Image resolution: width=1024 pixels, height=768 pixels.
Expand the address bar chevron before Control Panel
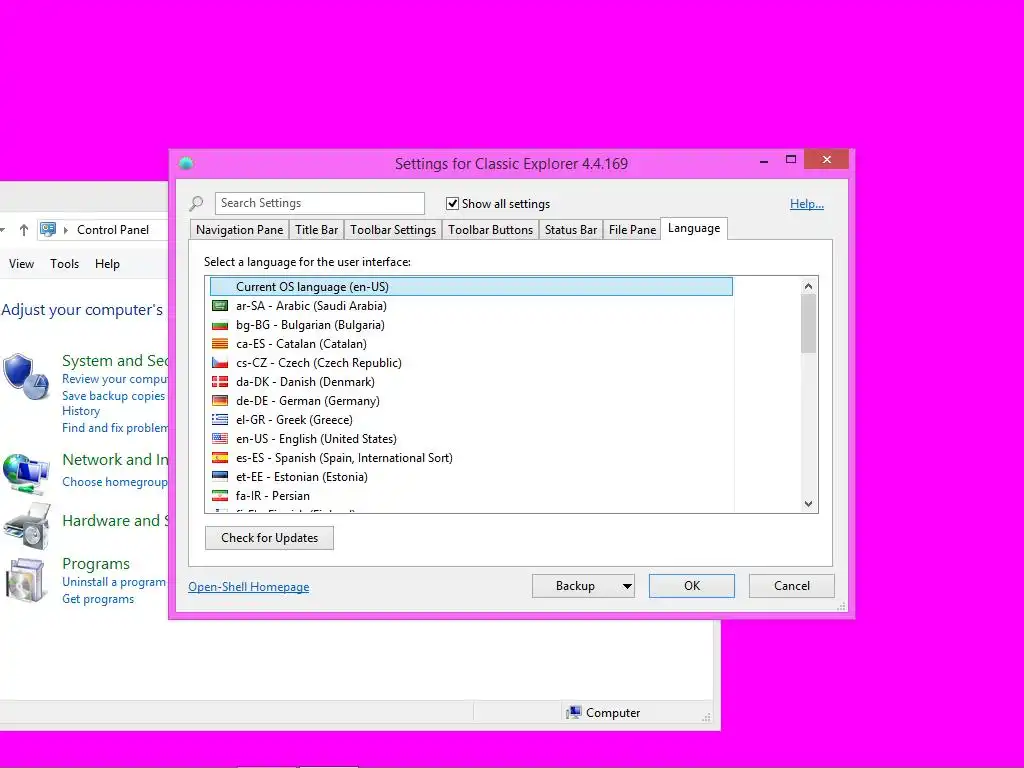point(66,230)
